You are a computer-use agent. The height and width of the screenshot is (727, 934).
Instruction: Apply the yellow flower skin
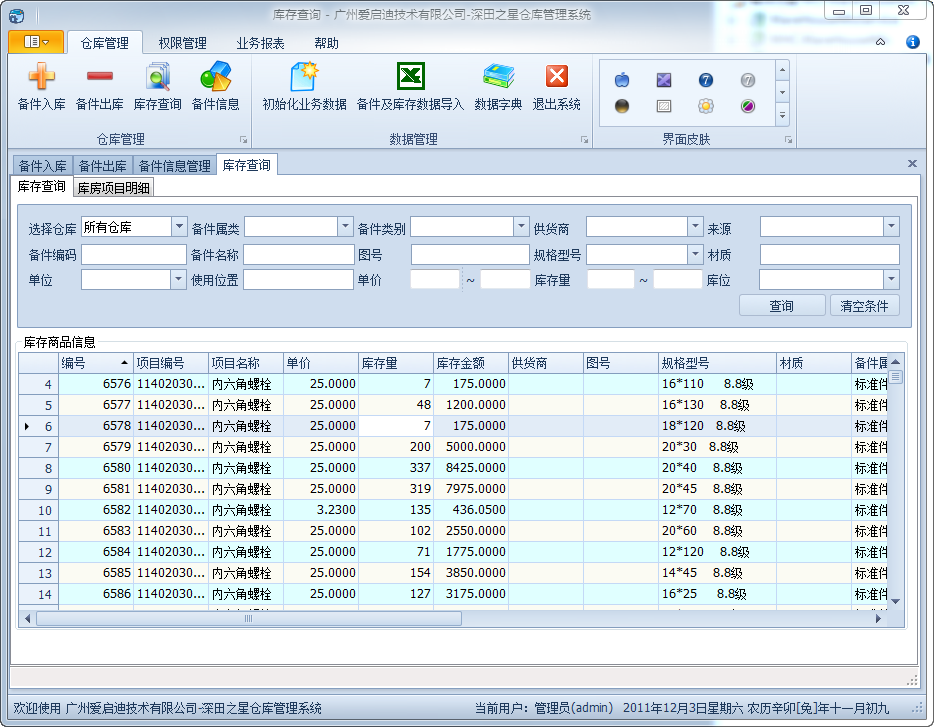click(x=706, y=106)
